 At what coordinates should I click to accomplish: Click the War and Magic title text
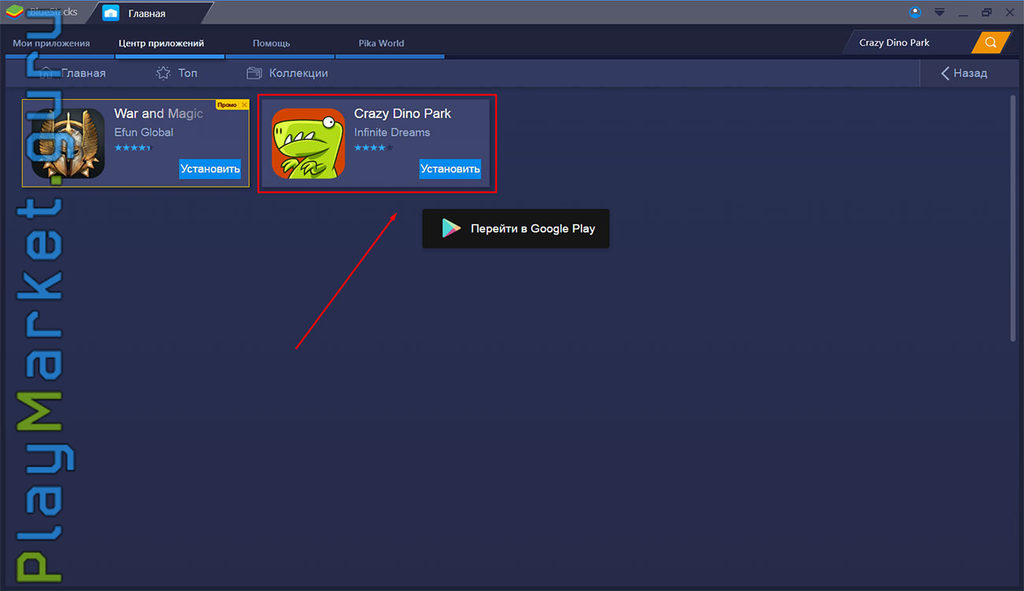(158, 114)
